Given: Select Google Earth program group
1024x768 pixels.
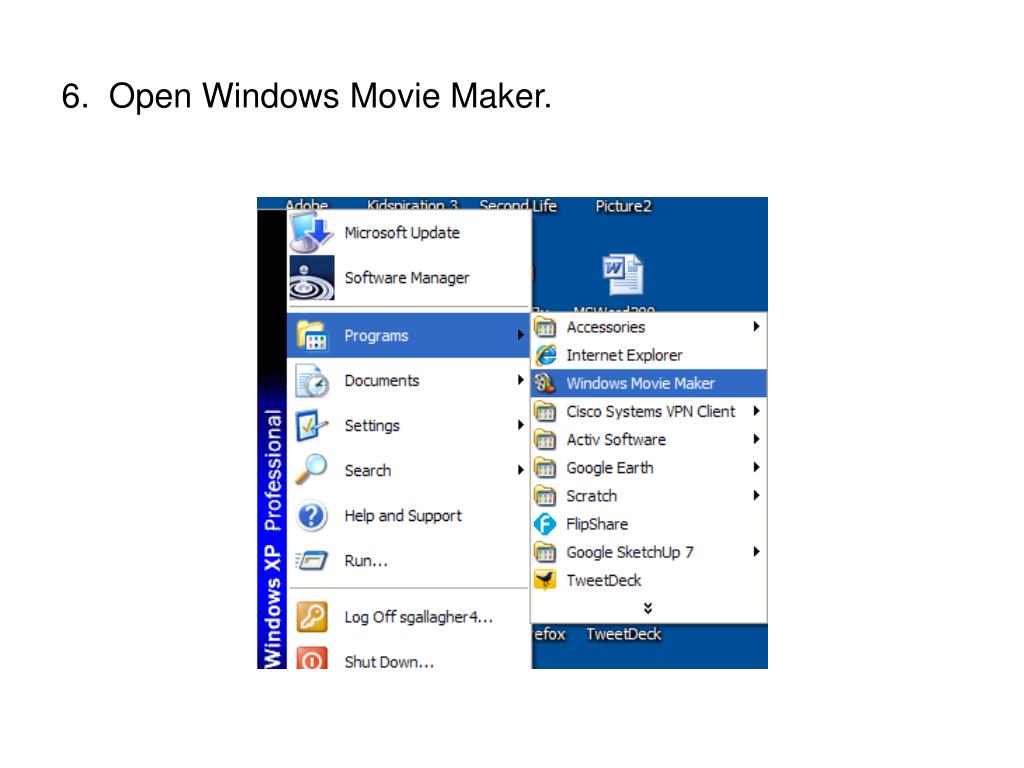Looking at the screenshot, I should click(x=648, y=468).
